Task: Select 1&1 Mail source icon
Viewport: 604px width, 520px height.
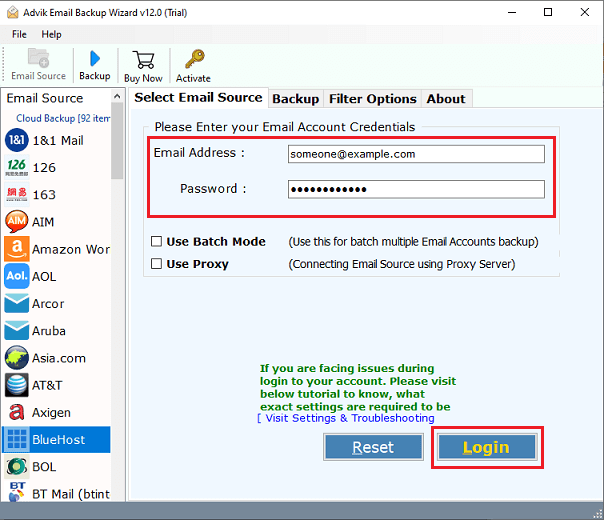Action: coord(17,140)
